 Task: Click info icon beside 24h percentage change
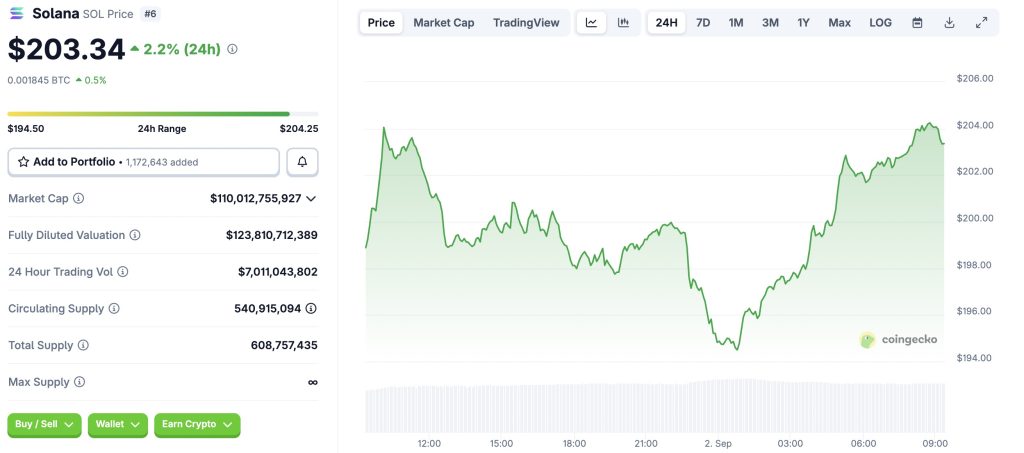click(x=233, y=48)
